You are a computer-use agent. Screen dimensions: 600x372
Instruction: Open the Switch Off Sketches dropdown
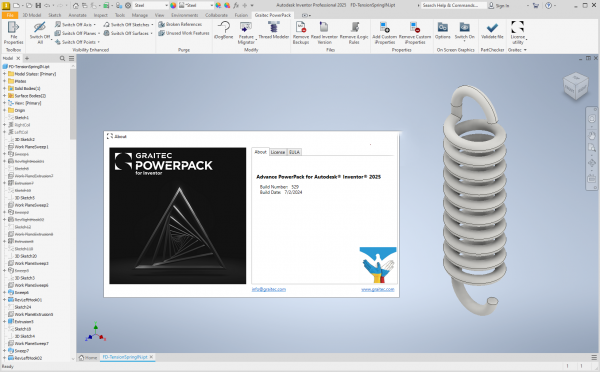152,24
